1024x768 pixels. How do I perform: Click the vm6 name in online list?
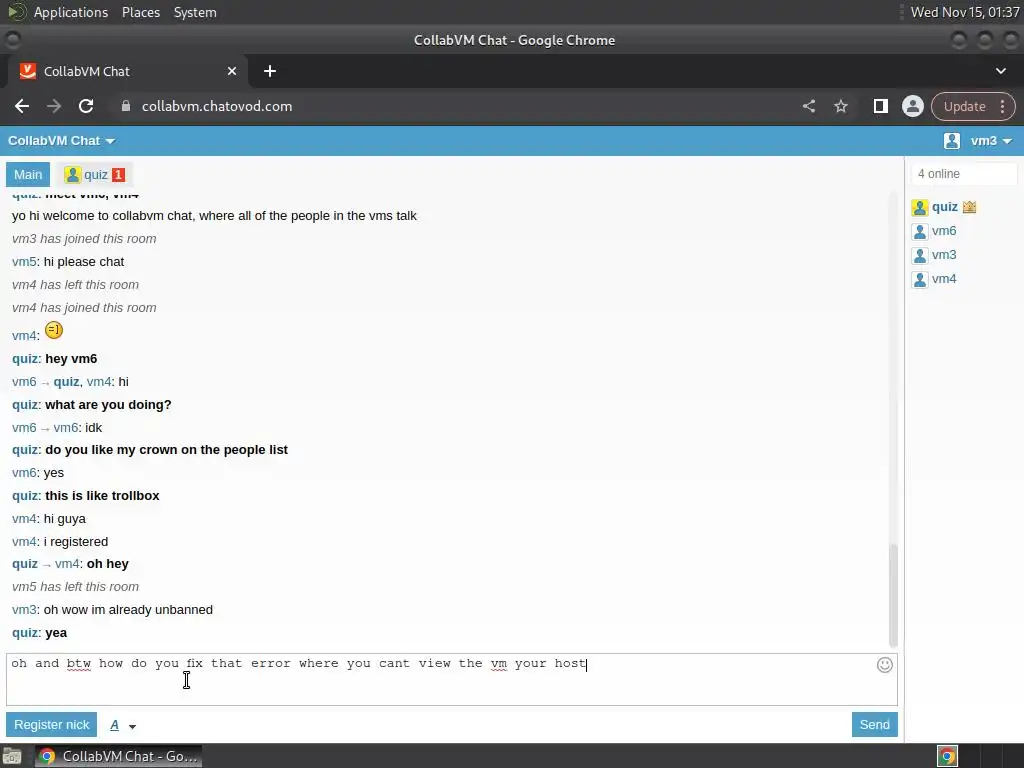tap(944, 231)
